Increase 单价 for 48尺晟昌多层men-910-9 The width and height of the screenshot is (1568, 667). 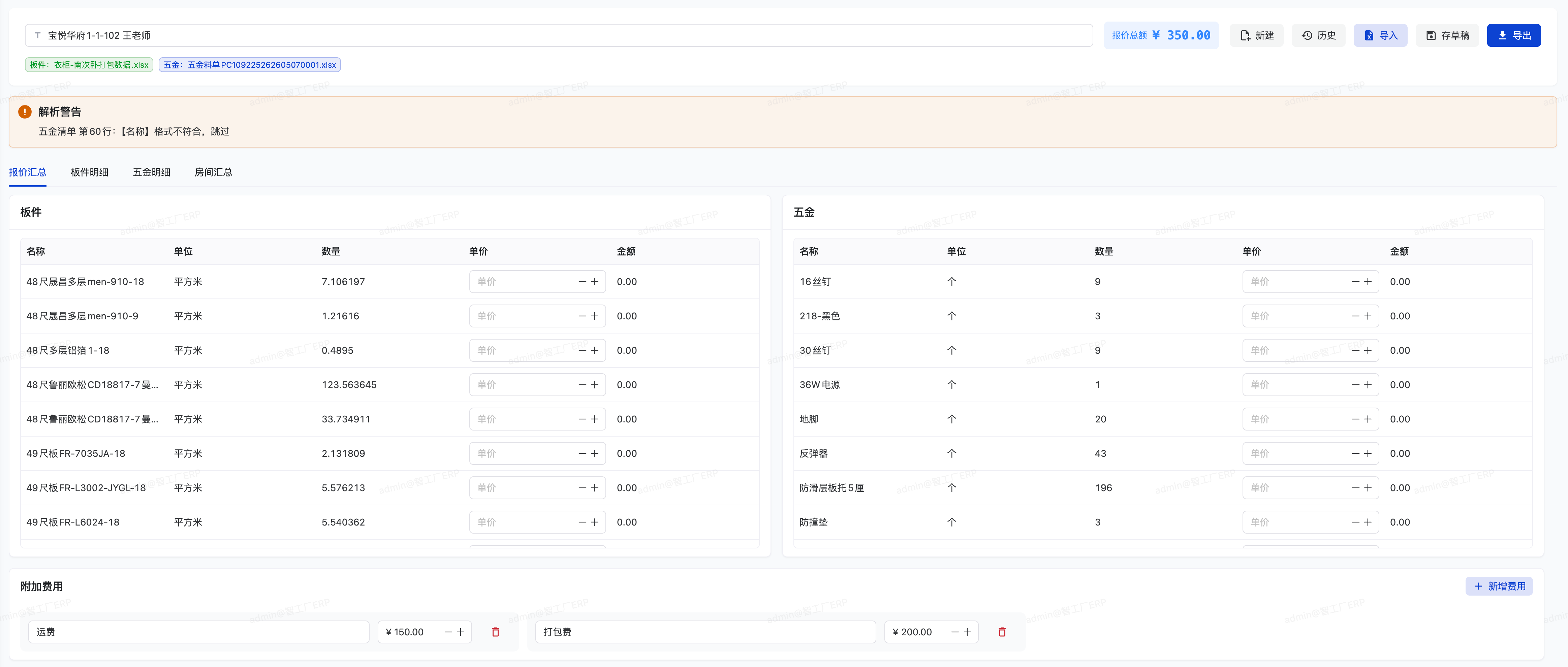click(x=595, y=316)
